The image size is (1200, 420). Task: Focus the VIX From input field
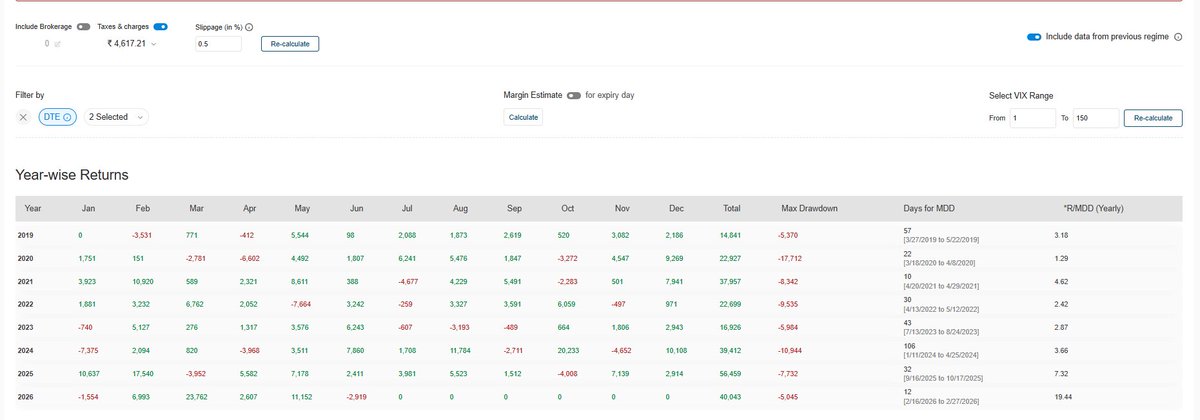[x=1033, y=118]
